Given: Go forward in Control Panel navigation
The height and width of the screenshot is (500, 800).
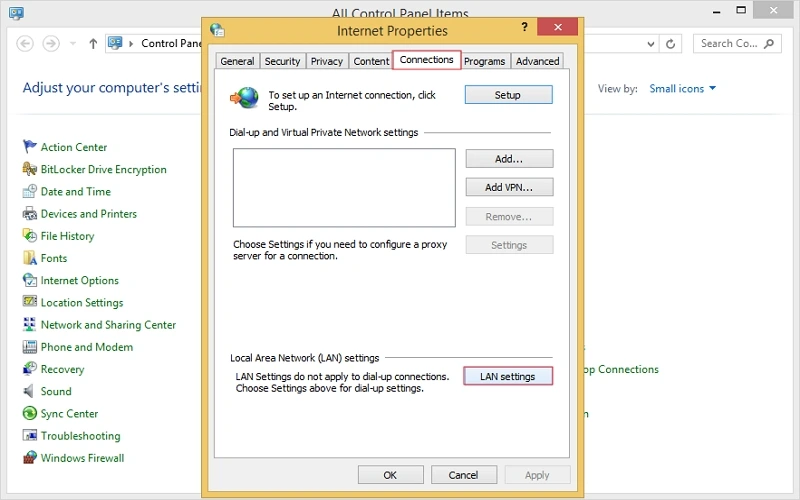Looking at the screenshot, I should [x=51, y=43].
